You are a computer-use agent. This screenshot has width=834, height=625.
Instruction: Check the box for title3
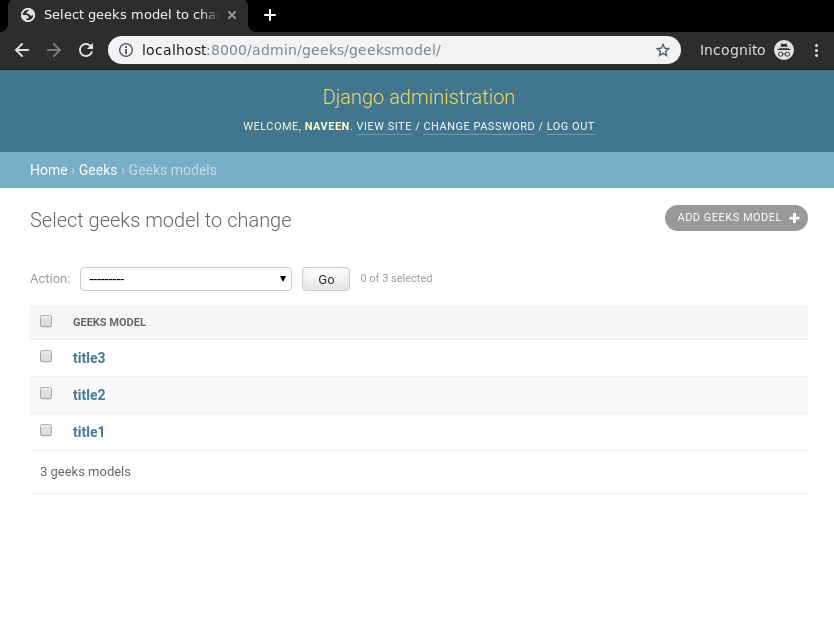[x=46, y=356]
